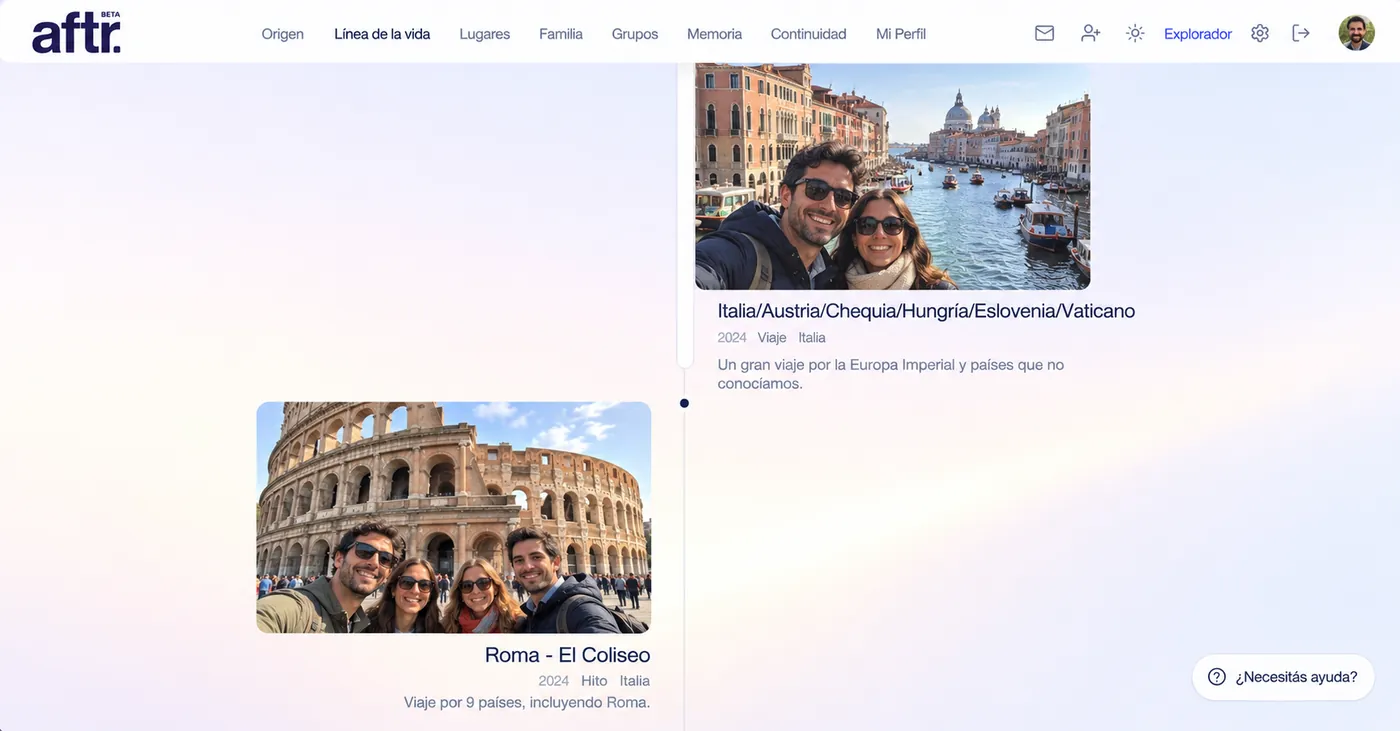The image size is (1400, 731).
Task: Click the 2024 year on the Roma entry
Action: pos(554,681)
